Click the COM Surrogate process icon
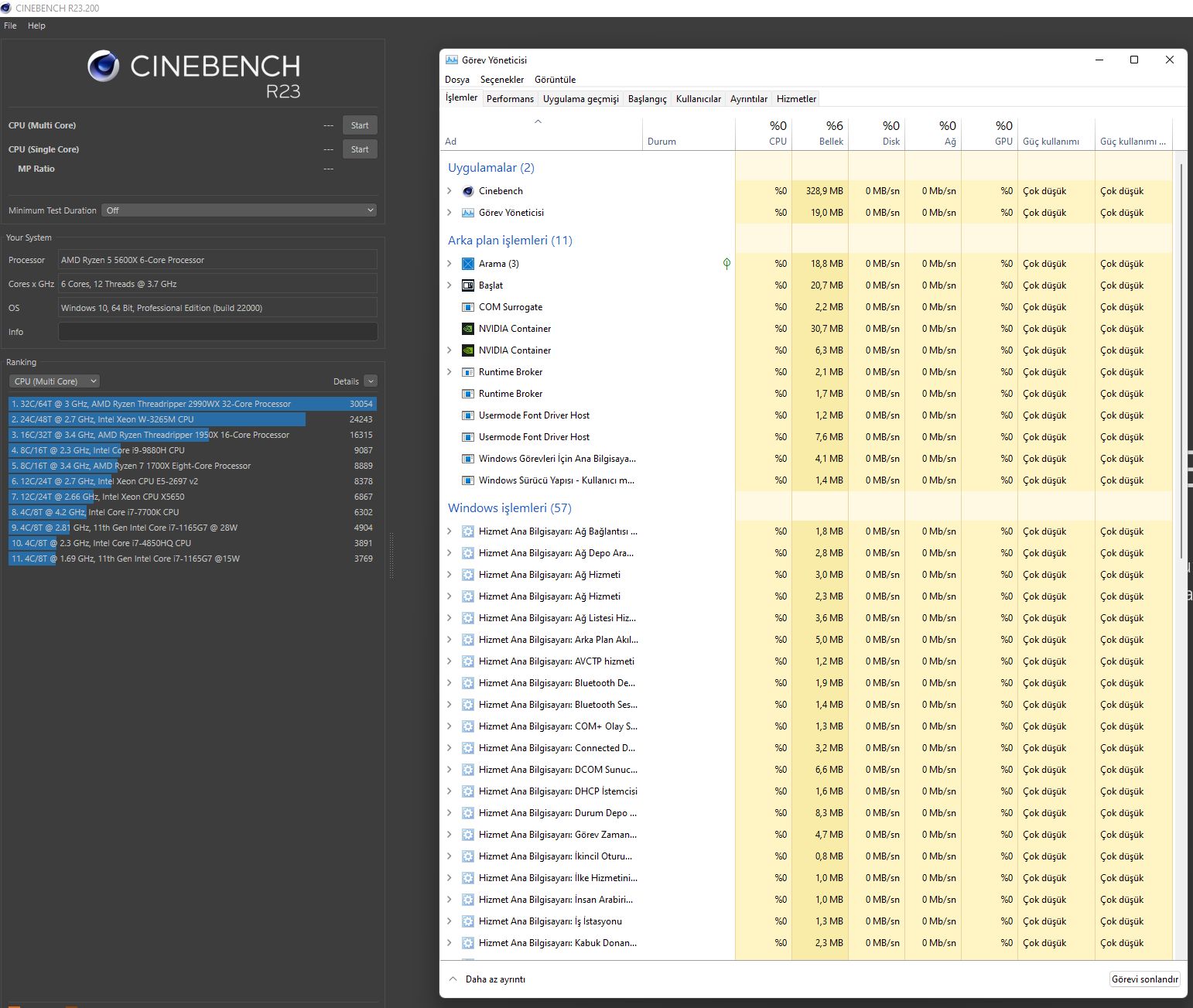This screenshot has width=1193, height=1008. pyautogui.click(x=467, y=307)
